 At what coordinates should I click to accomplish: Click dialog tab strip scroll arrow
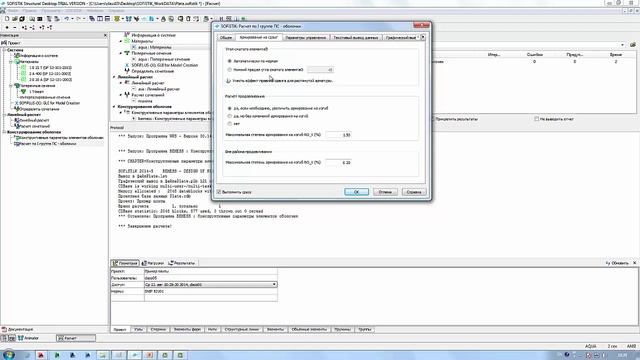pyautogui.click(x=423, y=37)
